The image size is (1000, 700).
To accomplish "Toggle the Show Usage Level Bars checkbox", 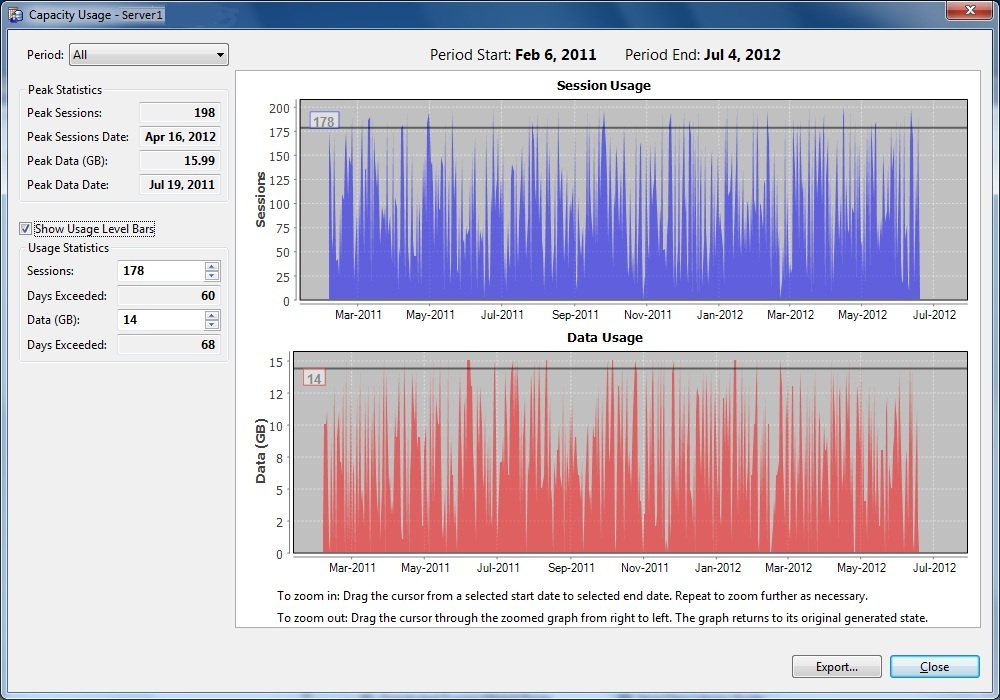I will (25, 229).
